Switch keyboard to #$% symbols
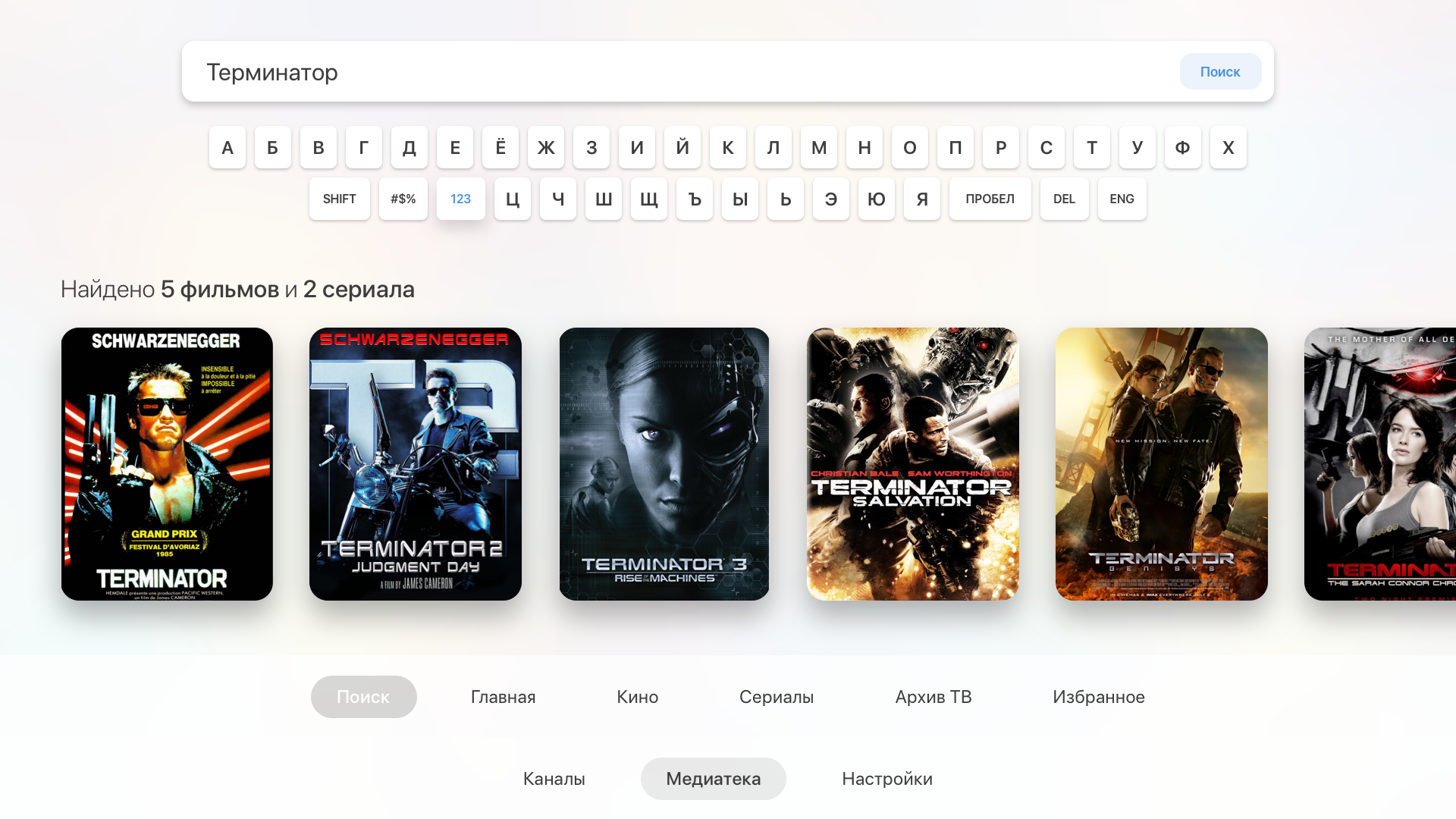1456x819 pixels. click(403, 199)
